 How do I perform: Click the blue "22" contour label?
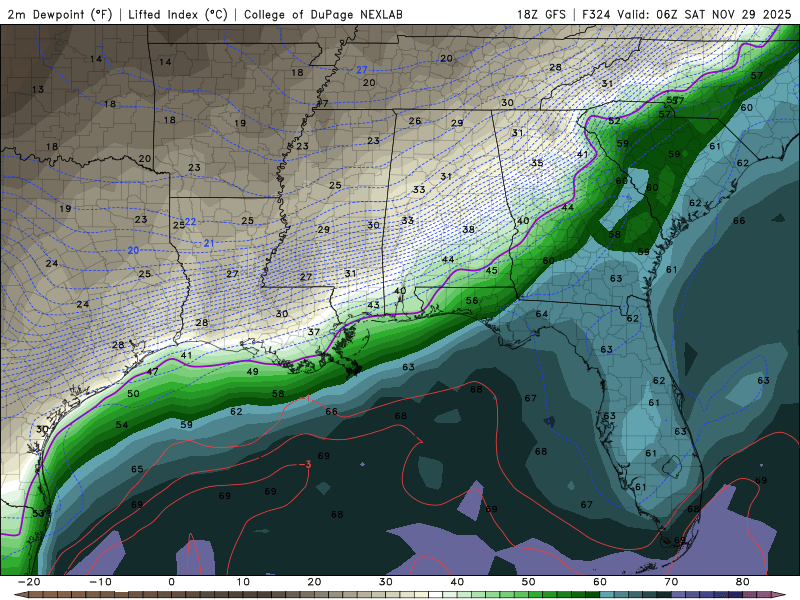(x=190, y=222)
